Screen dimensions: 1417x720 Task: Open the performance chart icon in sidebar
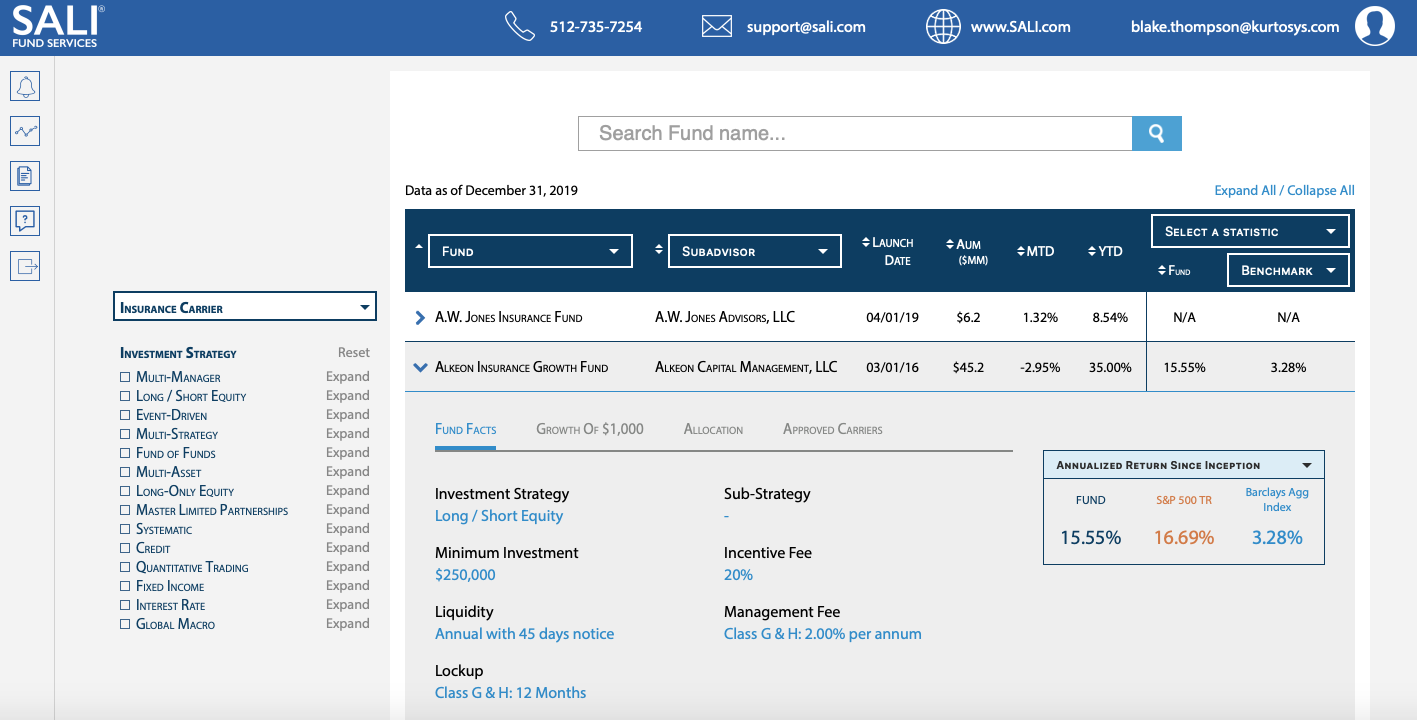(25, 131)
